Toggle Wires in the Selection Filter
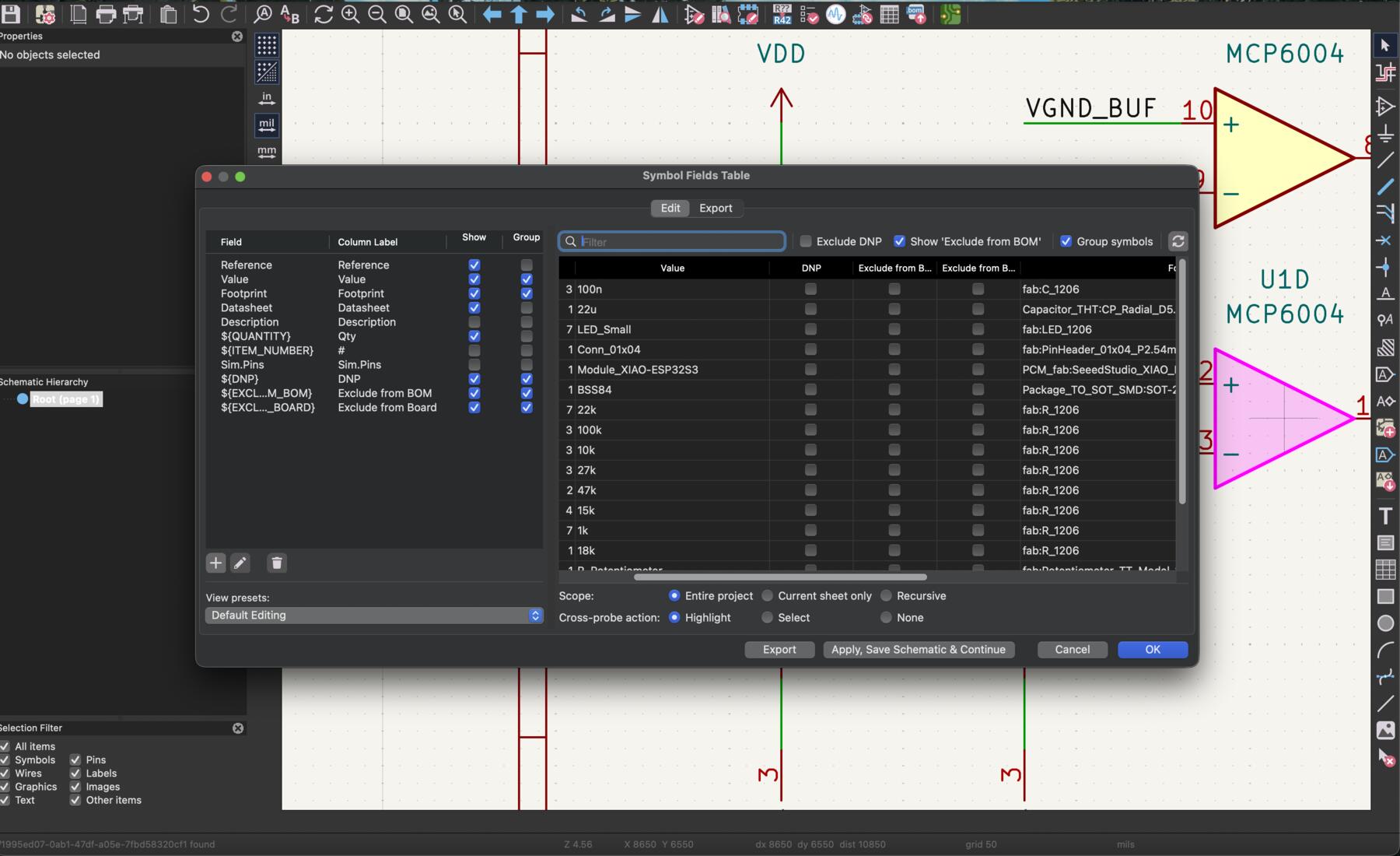Screen dimensions: 1400x856 coord(5,774)
